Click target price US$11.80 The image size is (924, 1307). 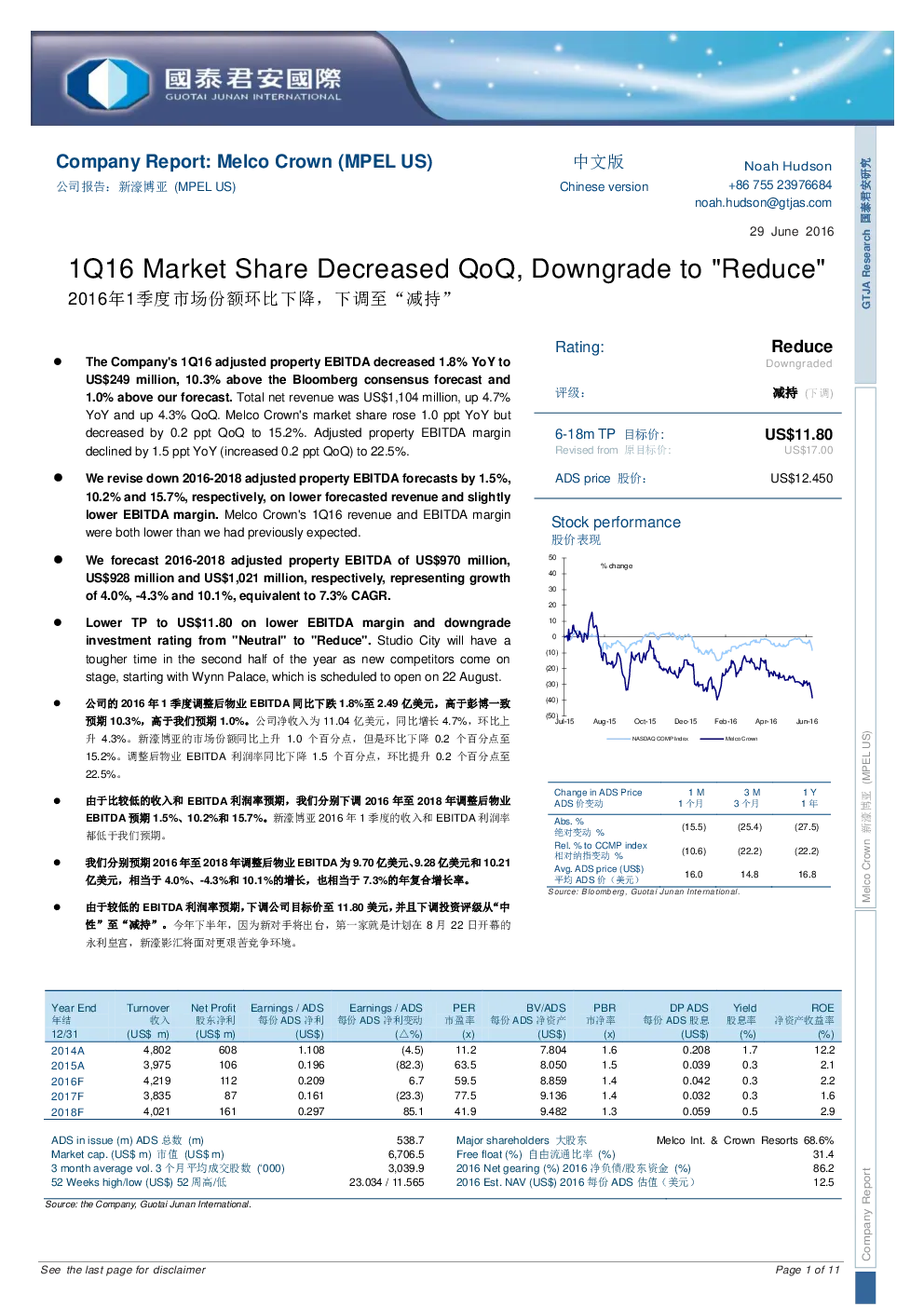[x=798, y=434]
